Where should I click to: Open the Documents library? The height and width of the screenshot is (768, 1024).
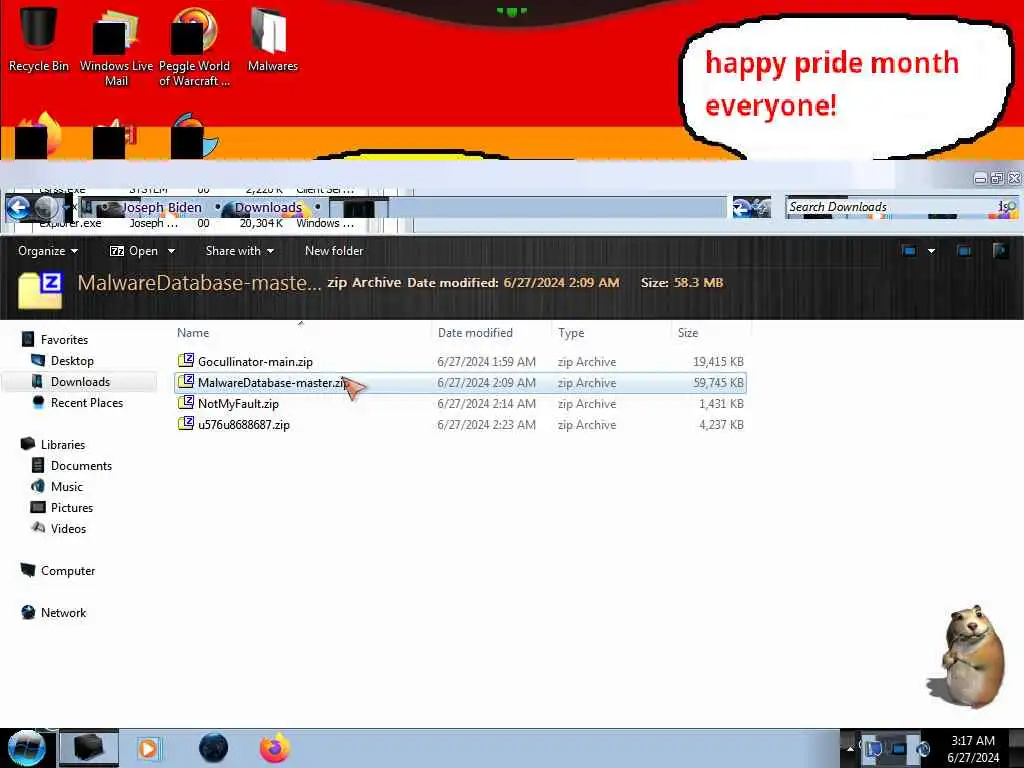coord(81,466)
